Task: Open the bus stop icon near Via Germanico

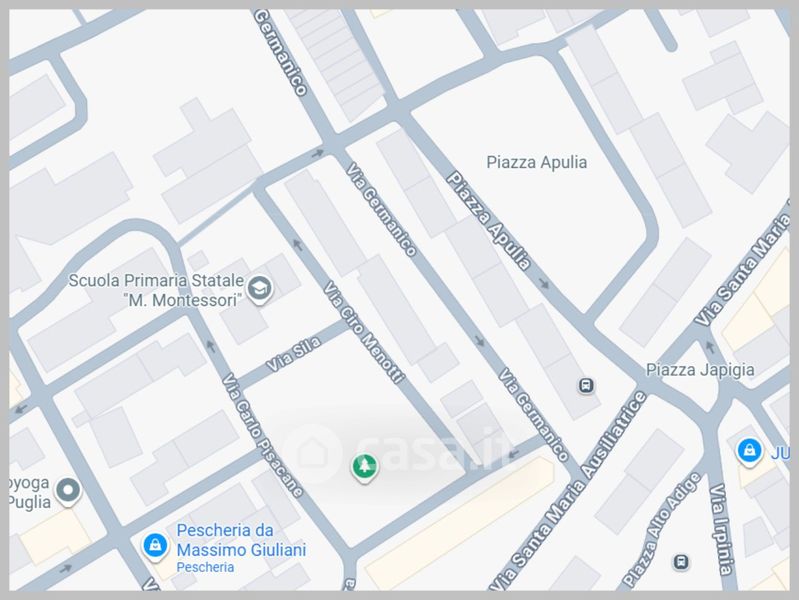Action: tap(586, 385)
